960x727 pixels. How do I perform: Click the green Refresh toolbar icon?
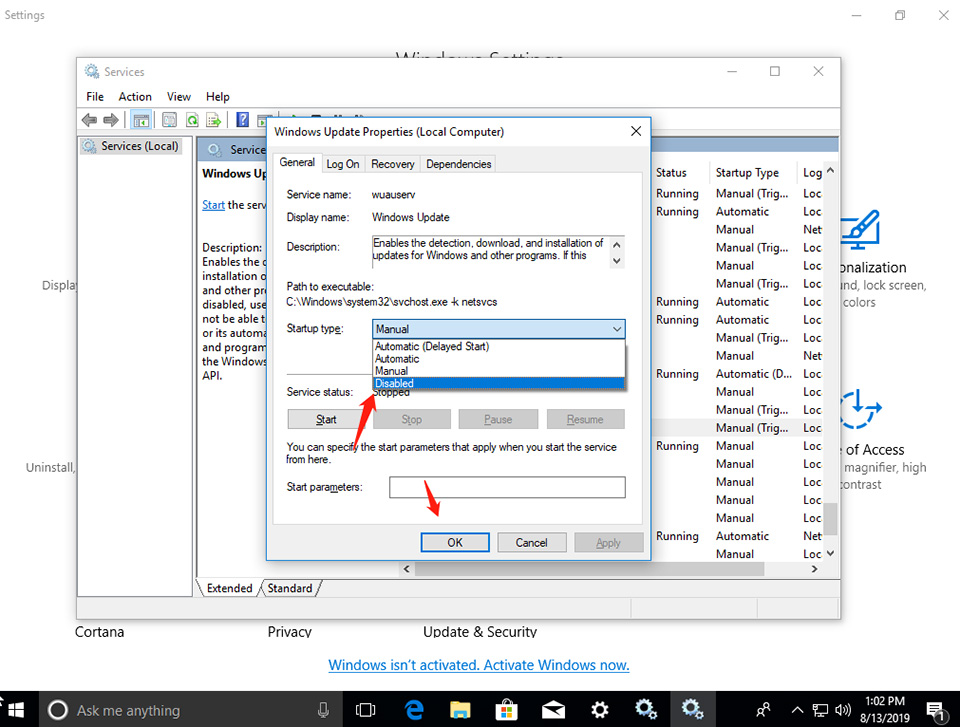click(192, 120)
